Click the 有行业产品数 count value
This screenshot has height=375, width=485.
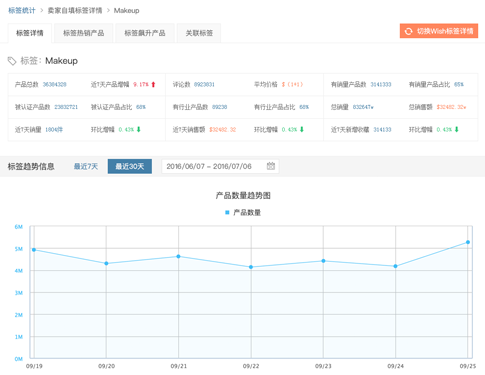[219, 107]
